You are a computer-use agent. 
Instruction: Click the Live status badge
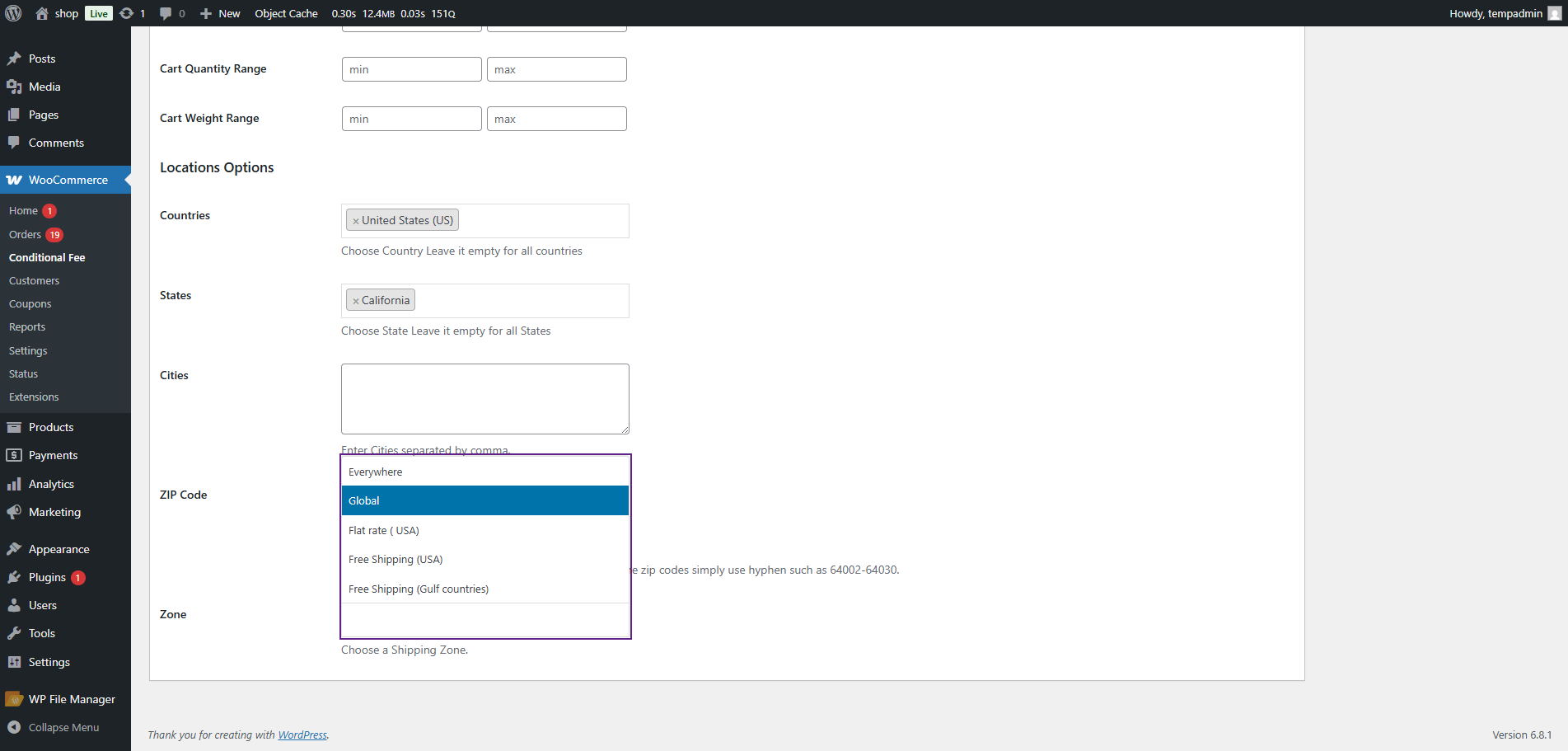click(99, 13)
